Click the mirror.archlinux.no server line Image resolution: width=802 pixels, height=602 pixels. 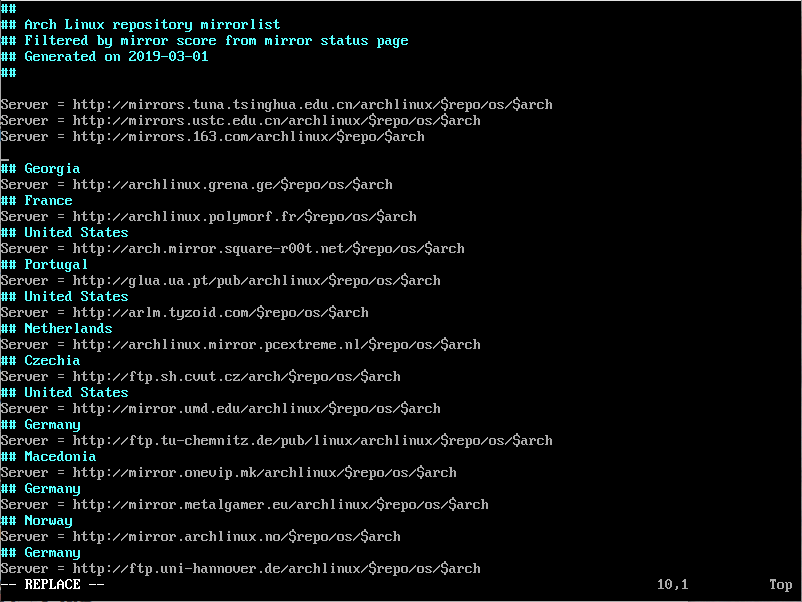pos(200,537)
